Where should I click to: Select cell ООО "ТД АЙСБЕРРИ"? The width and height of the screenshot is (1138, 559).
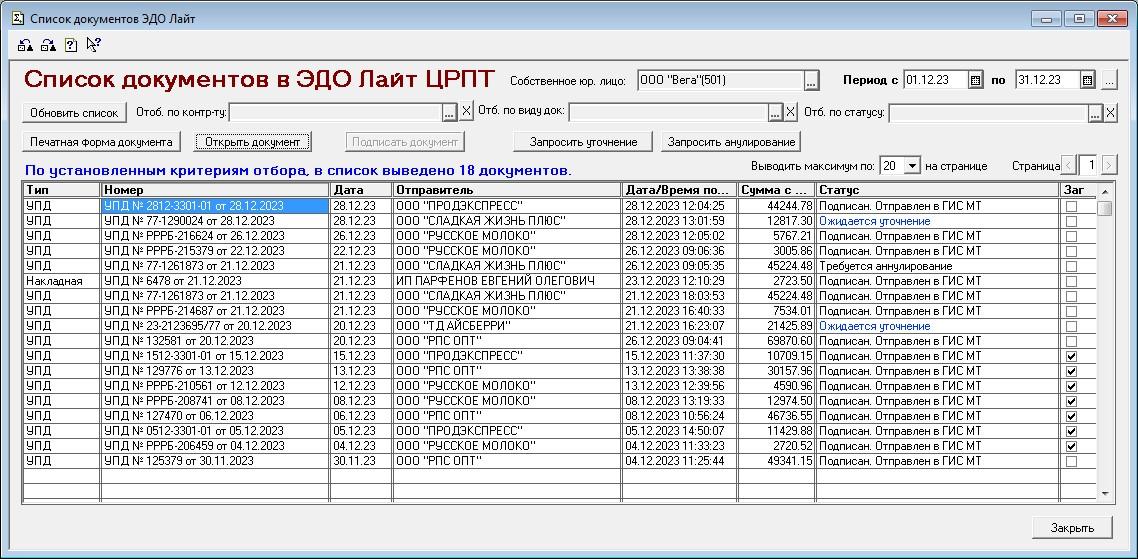(x=507, y=326)
